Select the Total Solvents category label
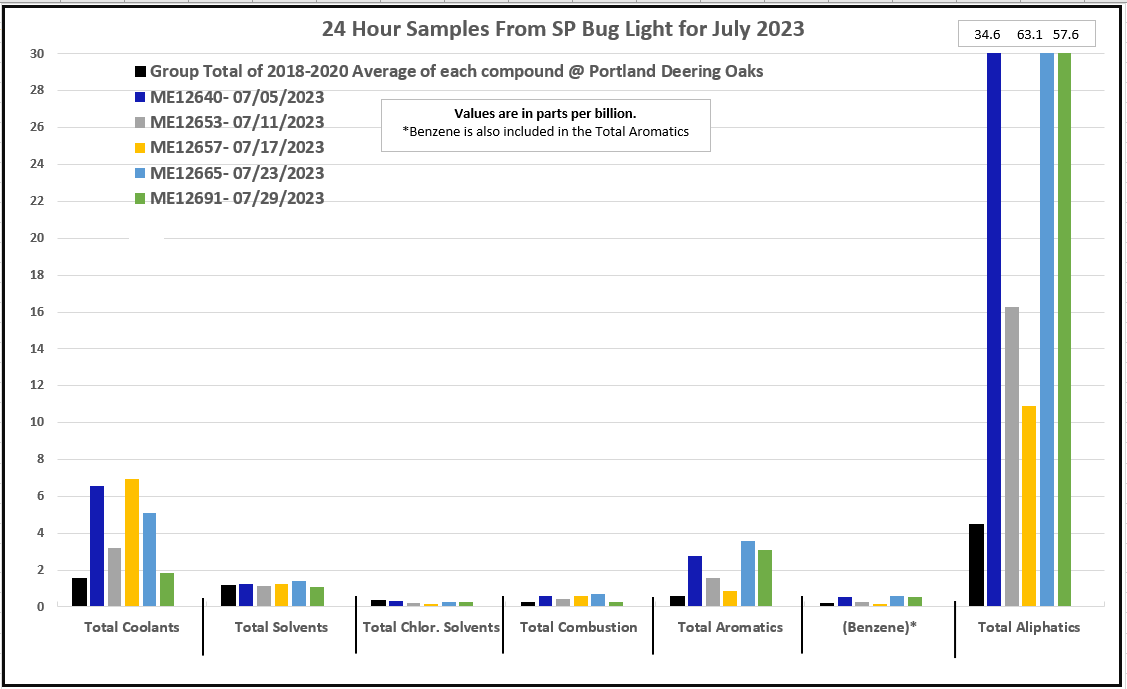 pyautogui.click(x=281, y=627)
